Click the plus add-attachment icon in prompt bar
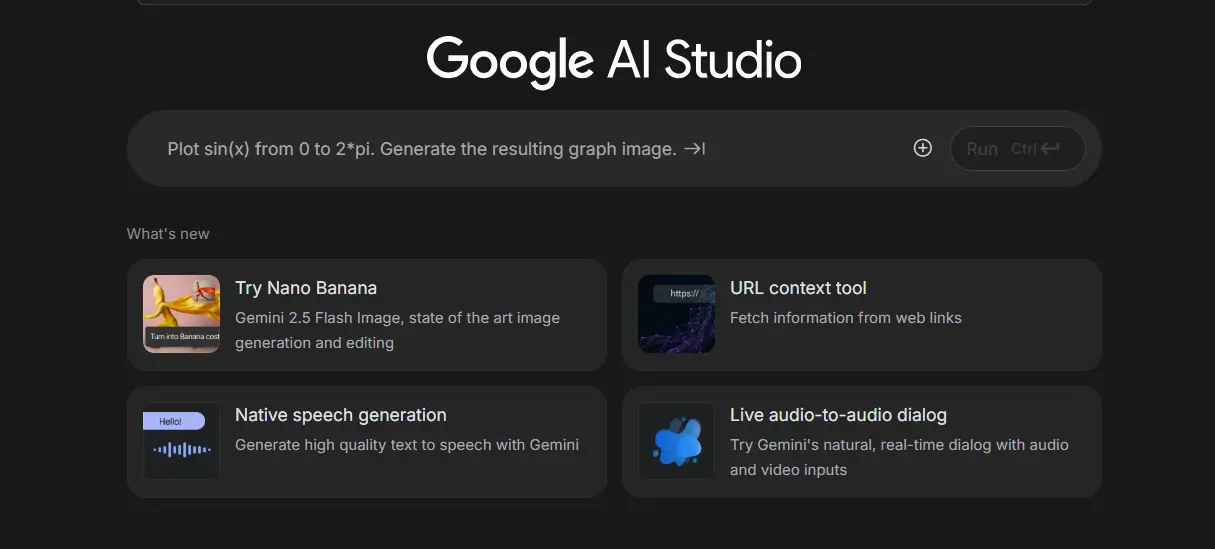The height and width of the screenshot is (549, 1215). [923, 148]
